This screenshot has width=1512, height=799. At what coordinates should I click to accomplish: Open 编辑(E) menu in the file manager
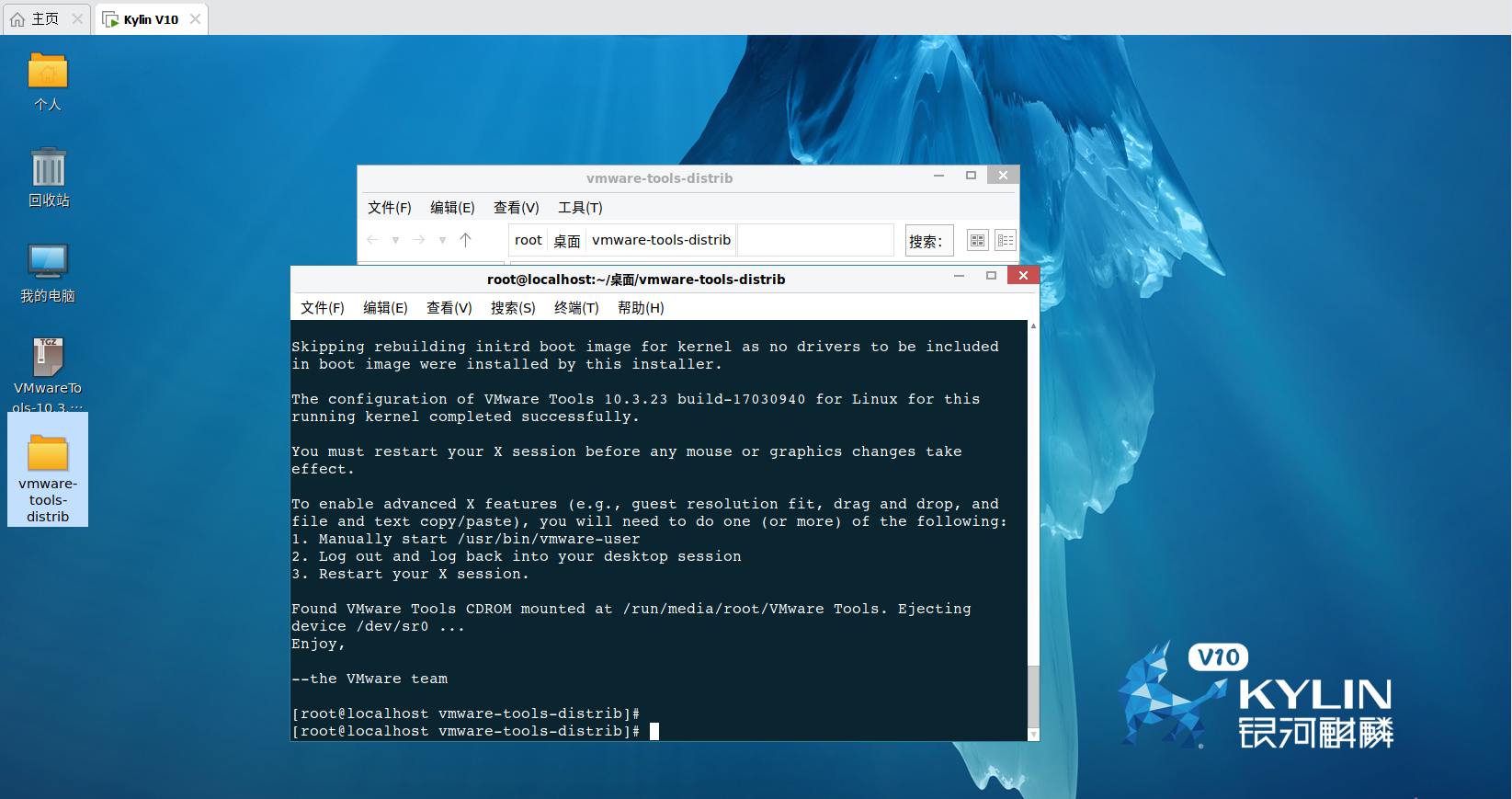452,208
